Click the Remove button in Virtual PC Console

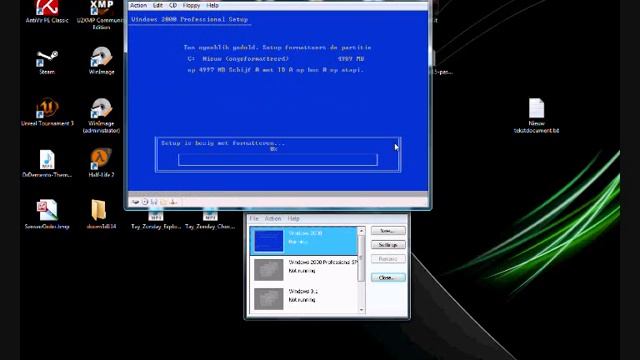tap(388, 259)
